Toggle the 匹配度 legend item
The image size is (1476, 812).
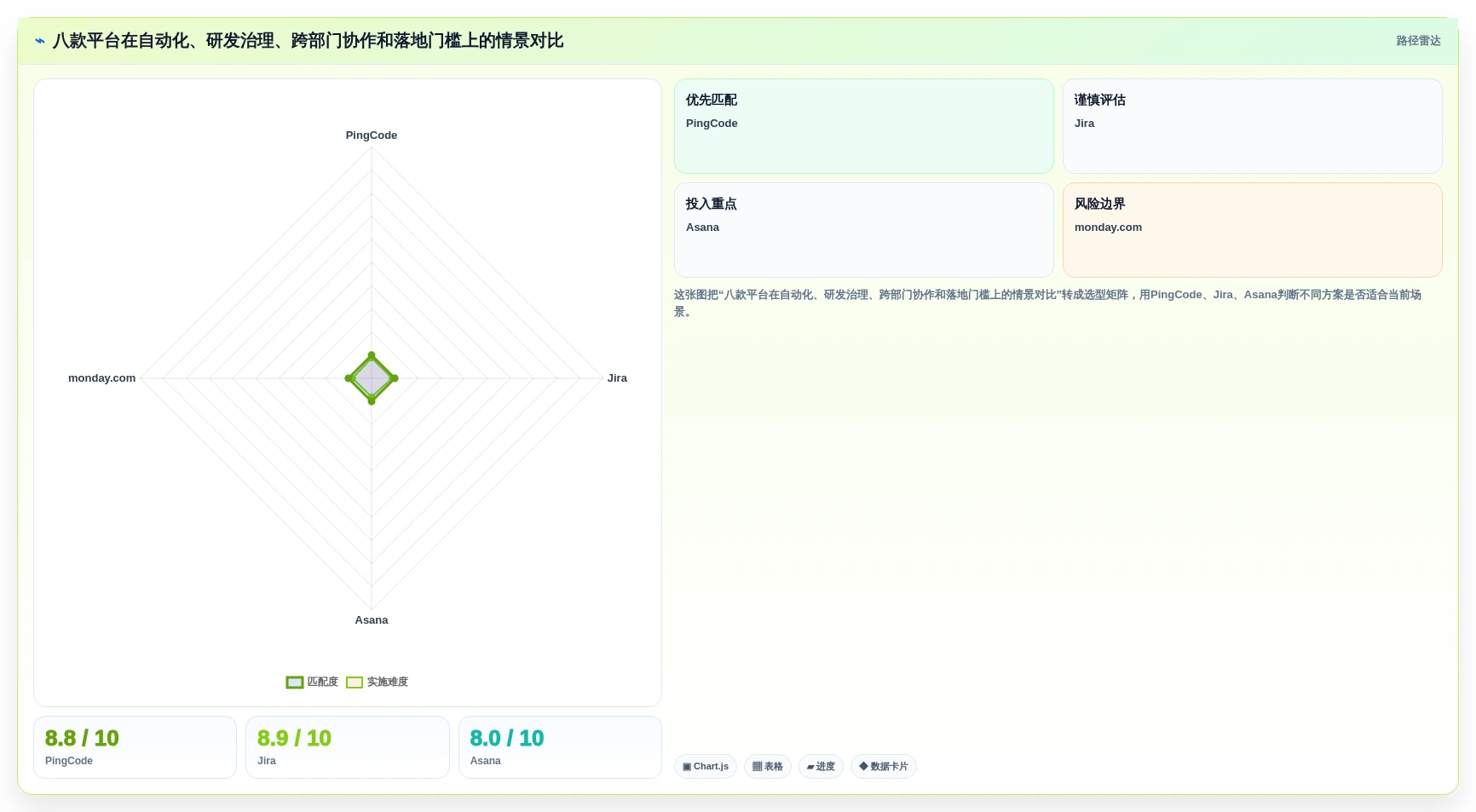pyautogui.click(x=313, y=682)
